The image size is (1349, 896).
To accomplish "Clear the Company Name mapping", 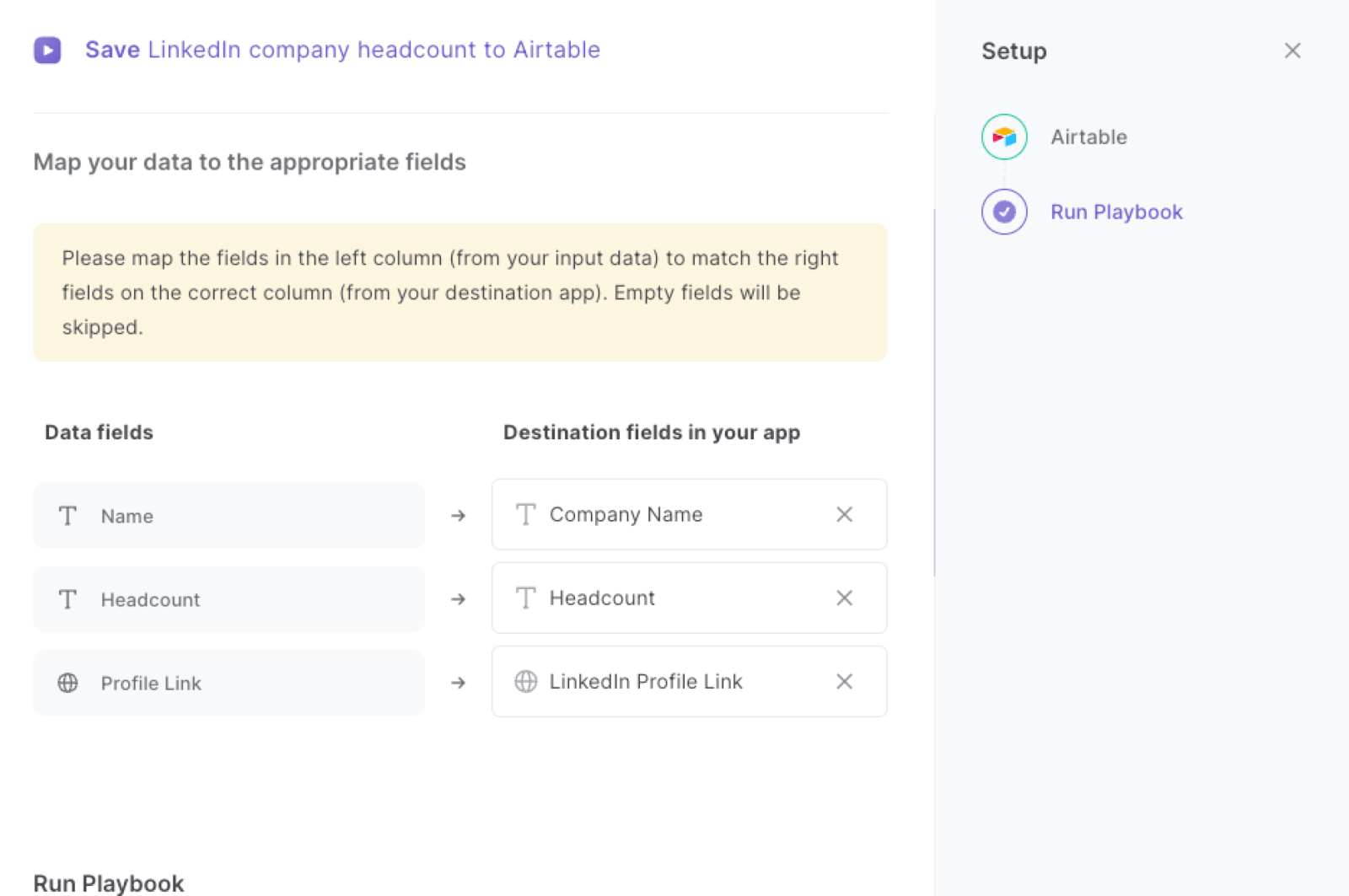I will click(844, 514).
